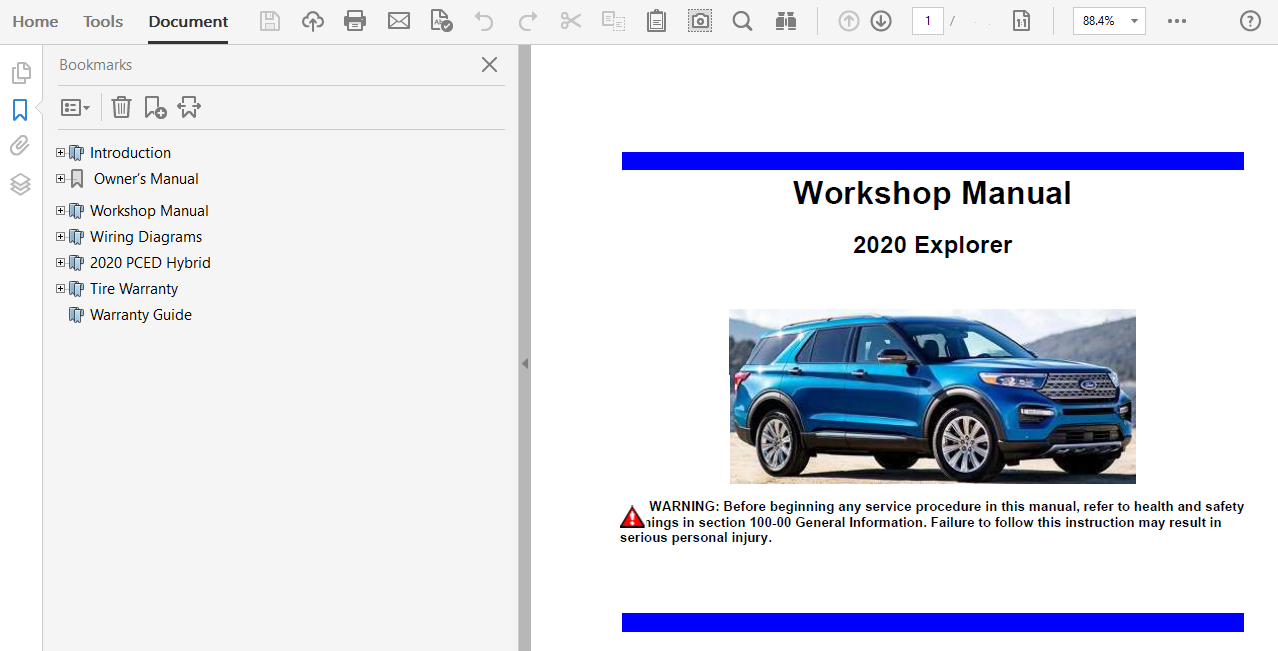Collapse the navigation pane divider arrow
This screenshot has height=651, width=1278.
[x=524, y=364]
